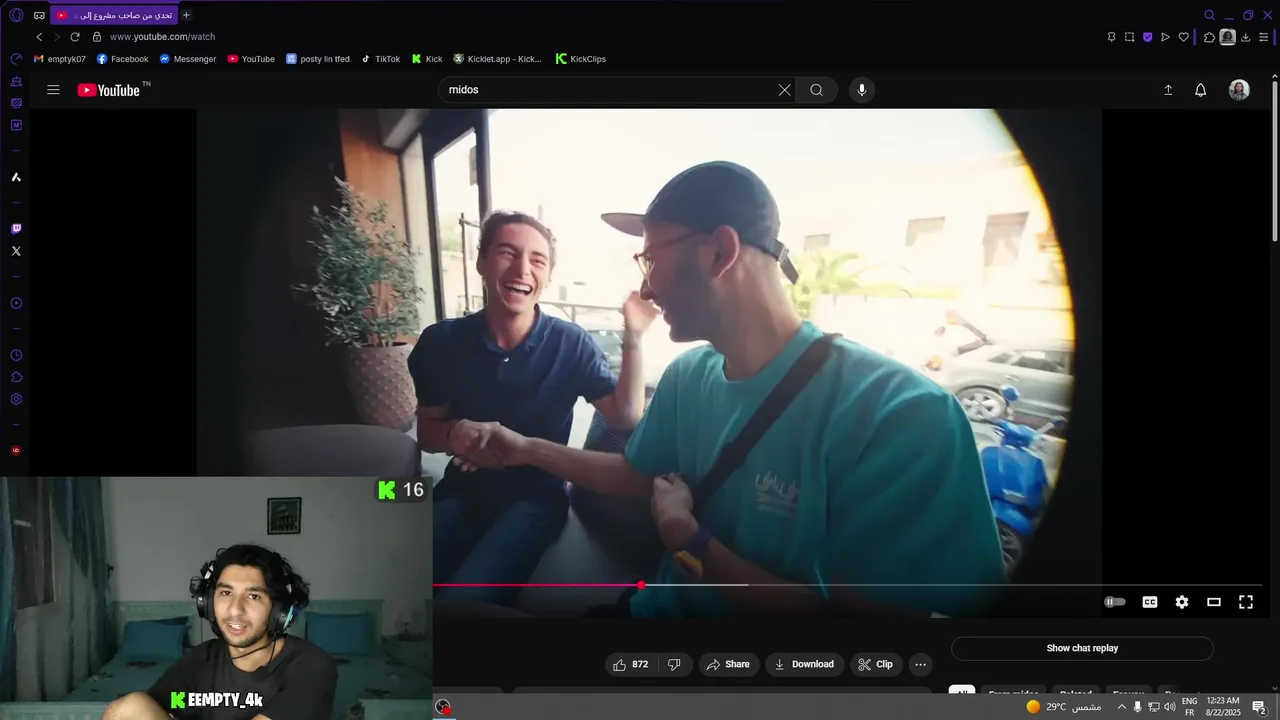The height and width of the screenshot is (720, 1280).
Task: Open Windows notification center
Action: click(1259, 707)
